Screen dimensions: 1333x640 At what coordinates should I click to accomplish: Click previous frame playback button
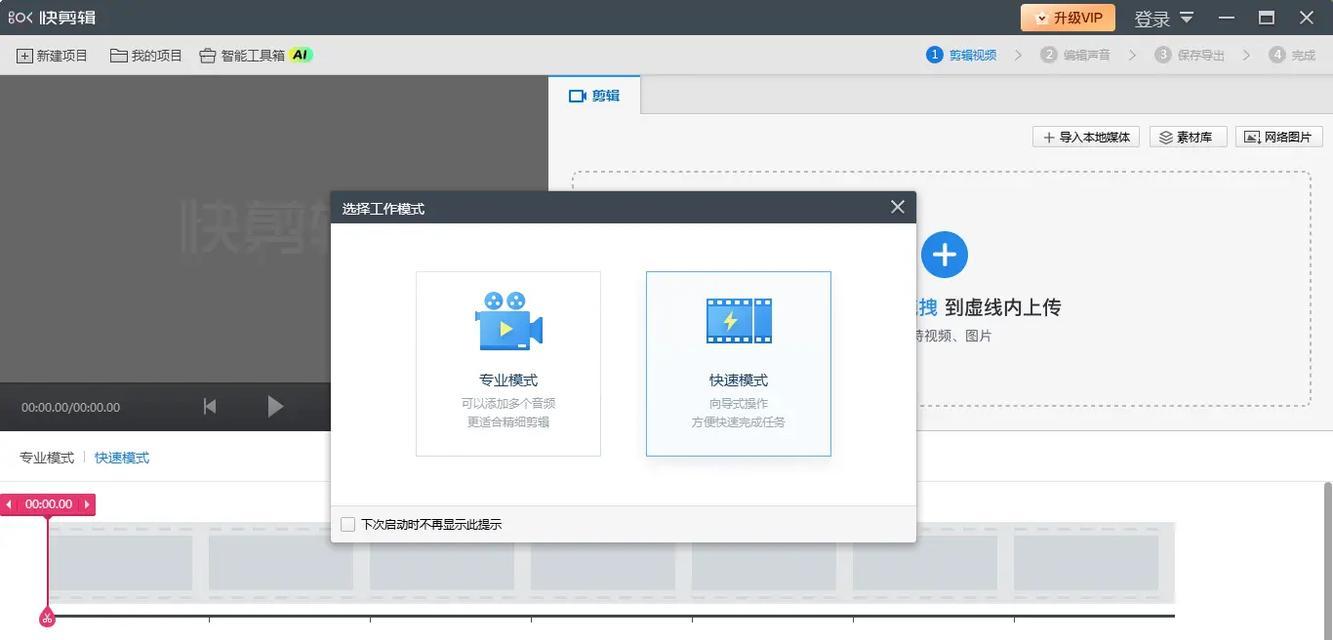(x=210, y=406)
